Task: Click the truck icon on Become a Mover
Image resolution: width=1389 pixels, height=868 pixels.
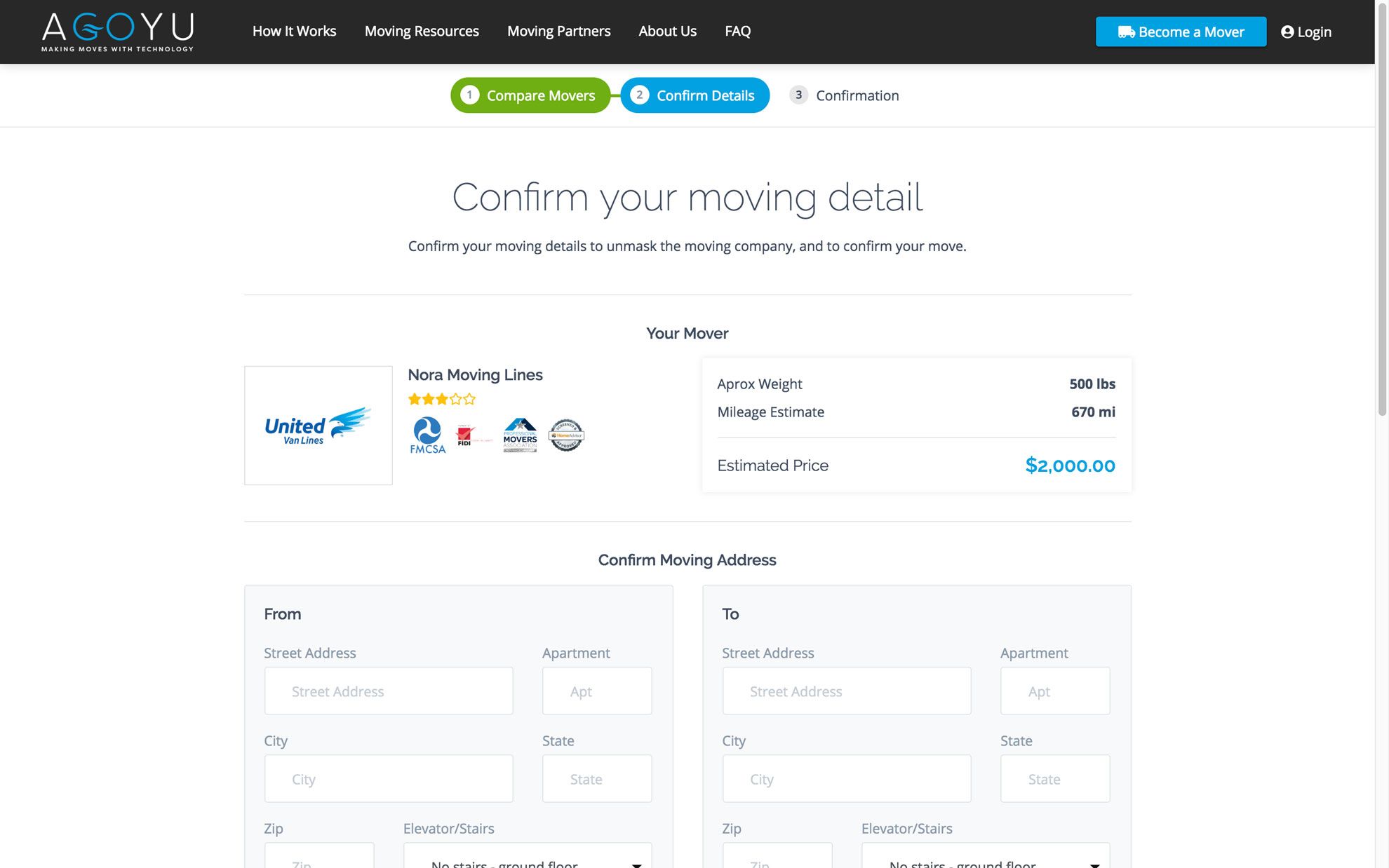Action: tap(1126, 32)
